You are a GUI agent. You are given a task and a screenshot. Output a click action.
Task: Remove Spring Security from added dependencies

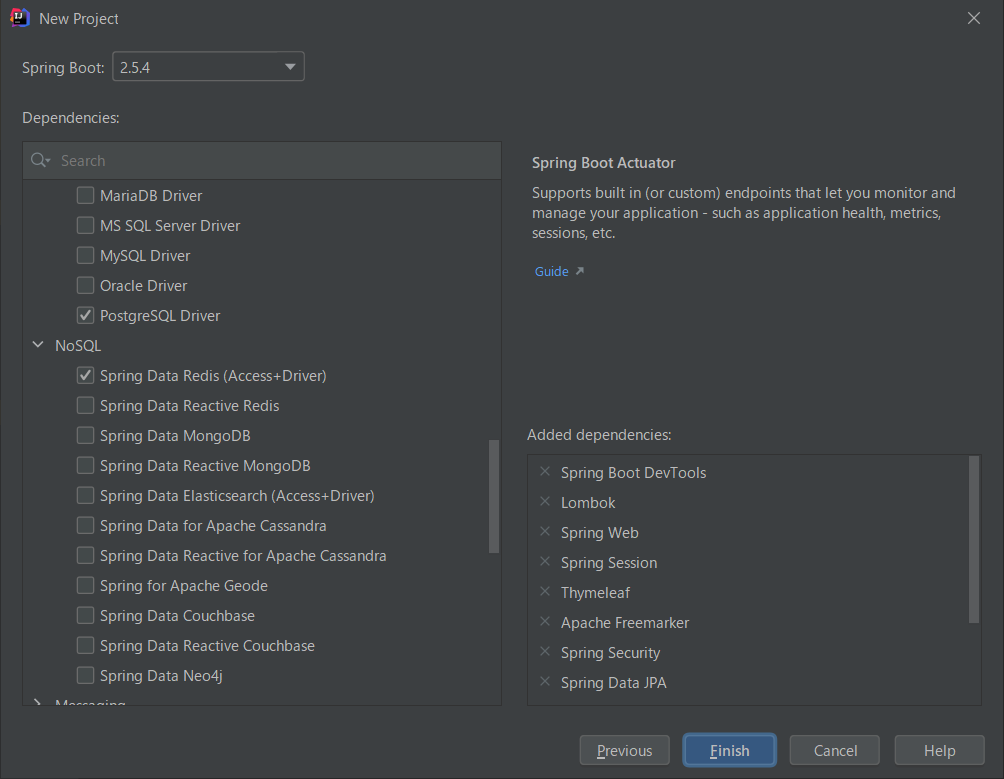point(545,652)
